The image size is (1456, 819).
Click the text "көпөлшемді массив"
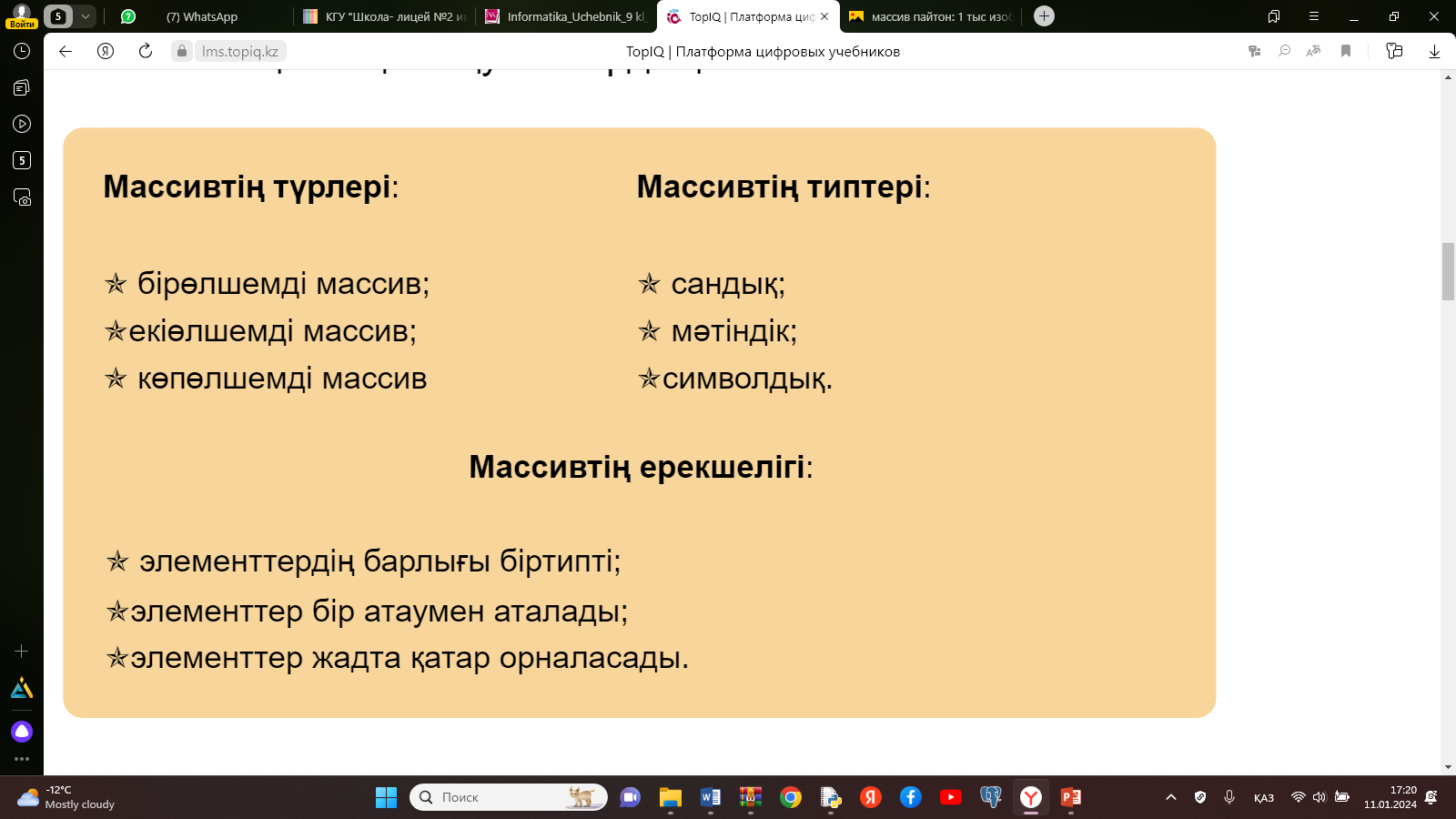(x=282, y=379)
